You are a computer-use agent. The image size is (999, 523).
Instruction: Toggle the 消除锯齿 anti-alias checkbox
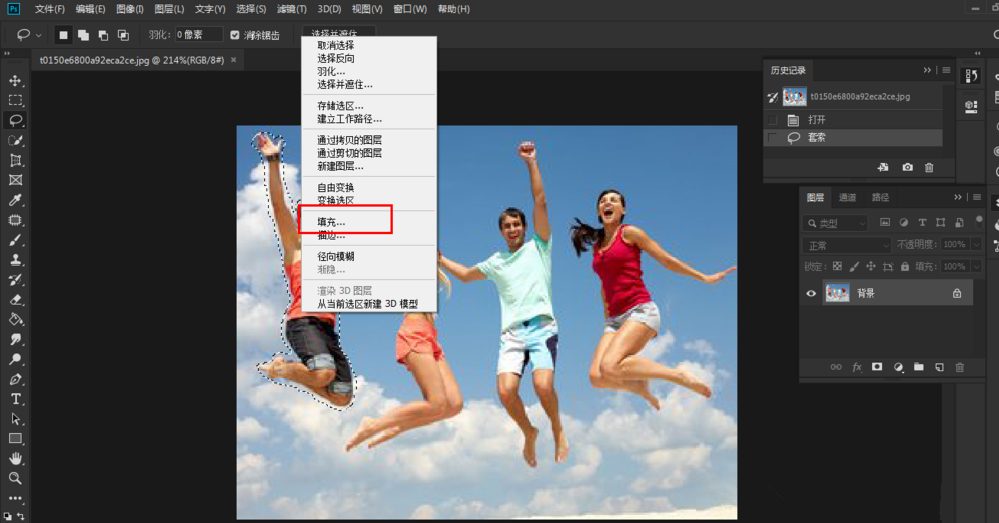click(x=235, y=35)
